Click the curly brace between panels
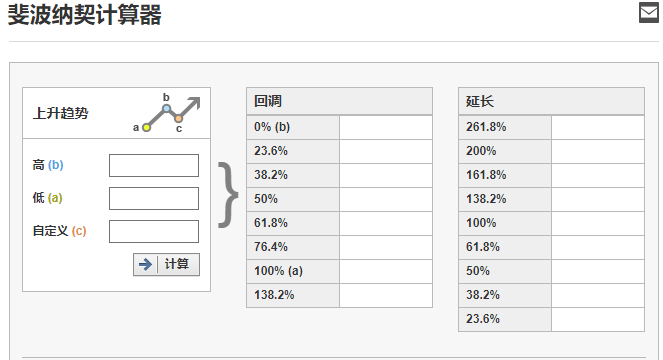The height and width of the screenshot is (360, 663). point(228,195)
